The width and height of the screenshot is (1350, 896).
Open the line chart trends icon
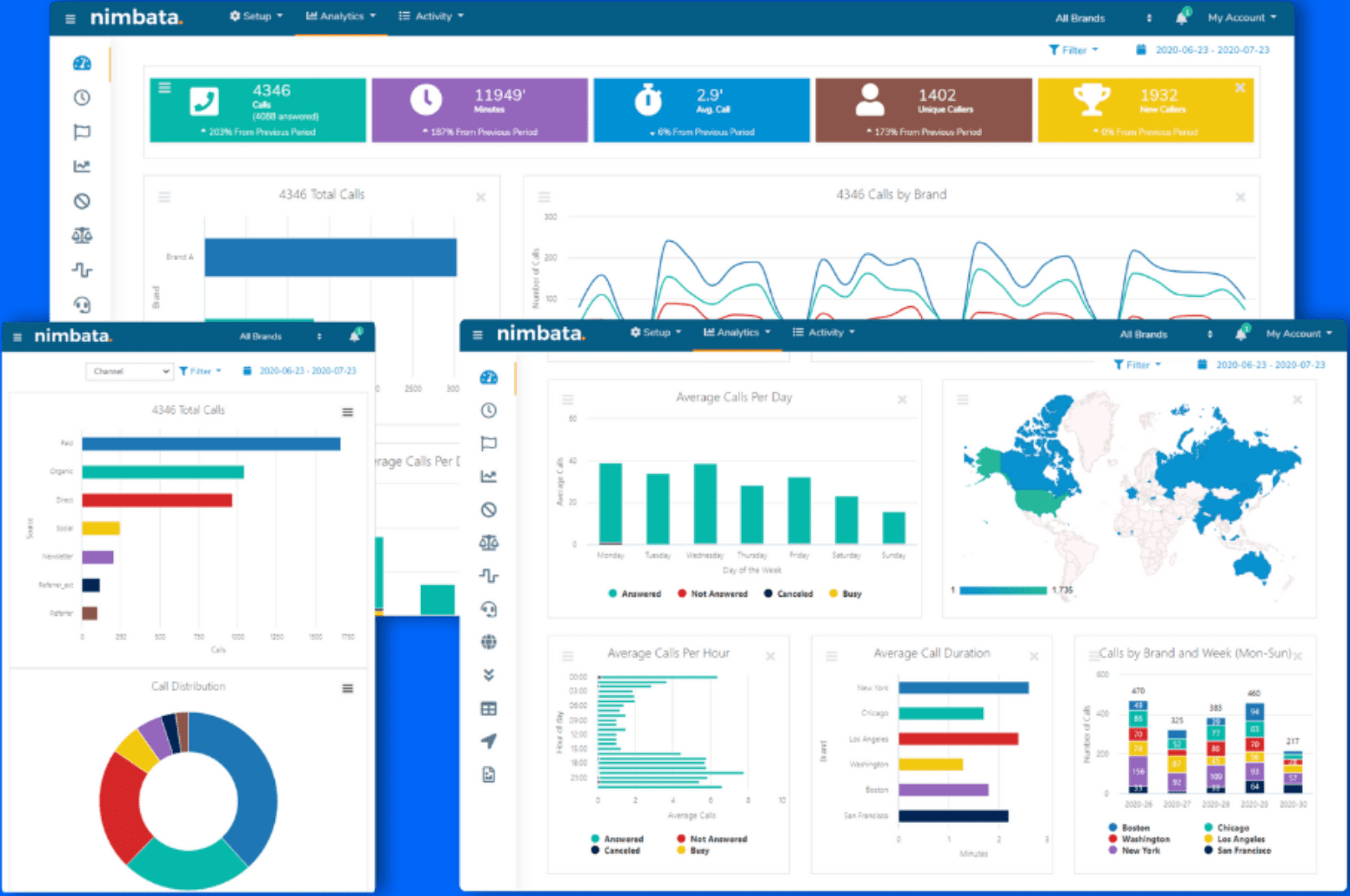click(489, 476)
